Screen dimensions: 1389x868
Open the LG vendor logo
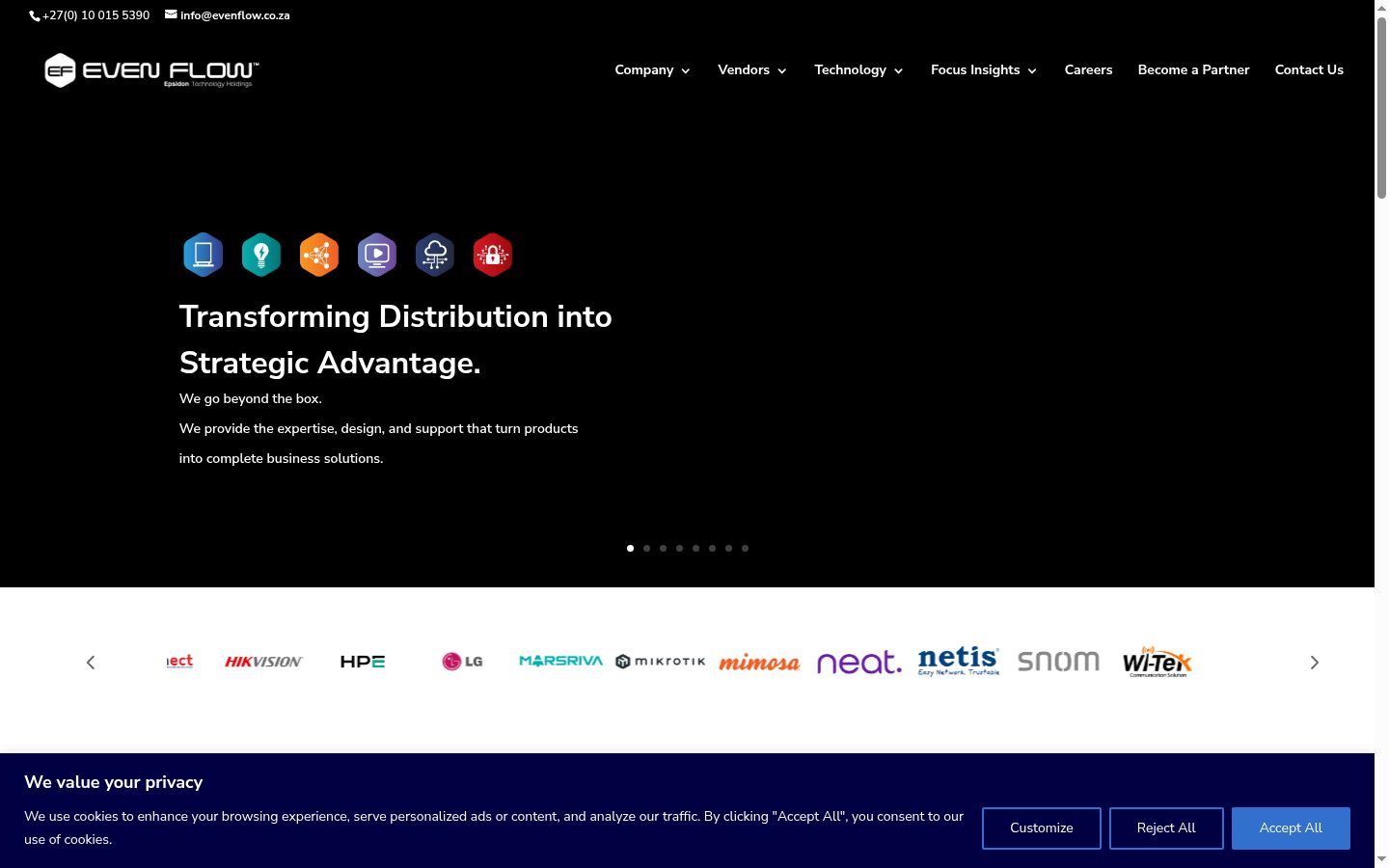click(x=462, y=662)
